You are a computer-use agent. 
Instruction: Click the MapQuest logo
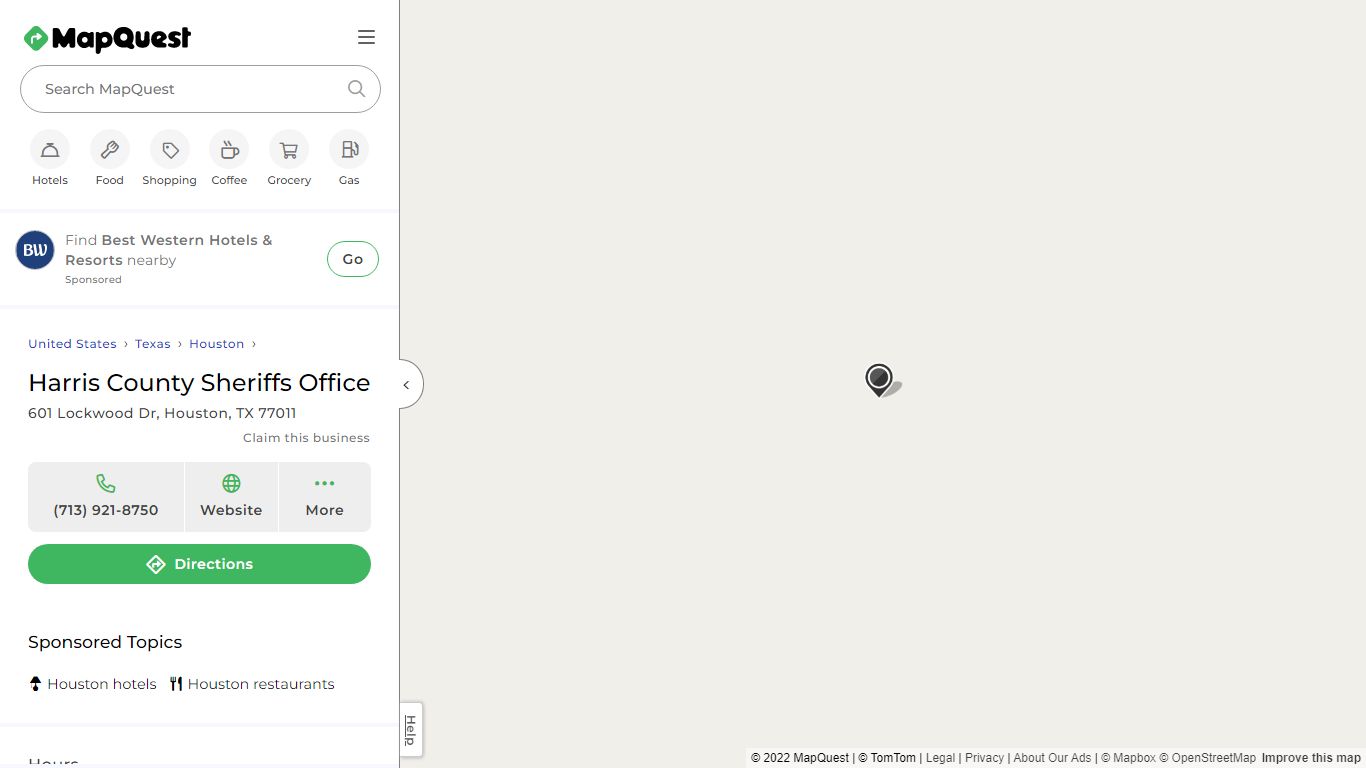tap(107, 38)
